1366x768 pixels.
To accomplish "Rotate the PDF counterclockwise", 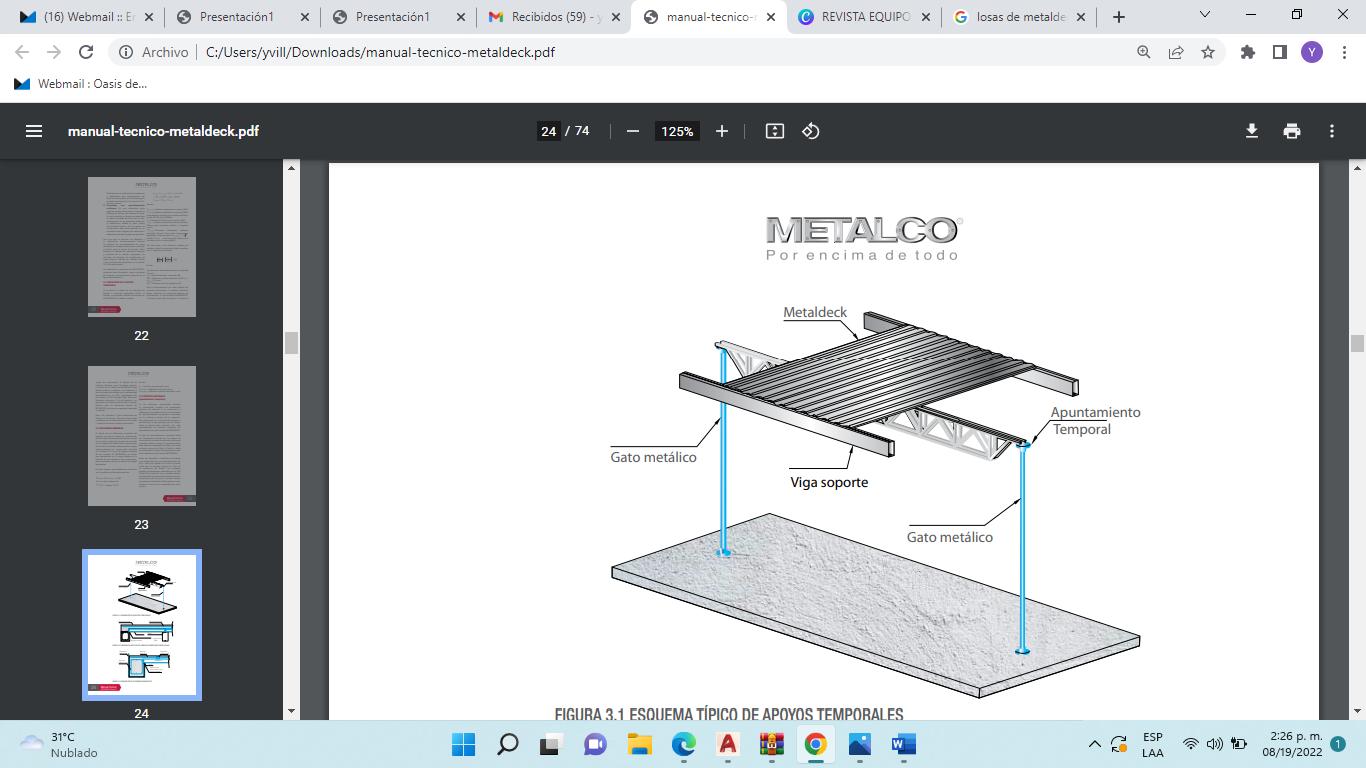I will point(811,131).
